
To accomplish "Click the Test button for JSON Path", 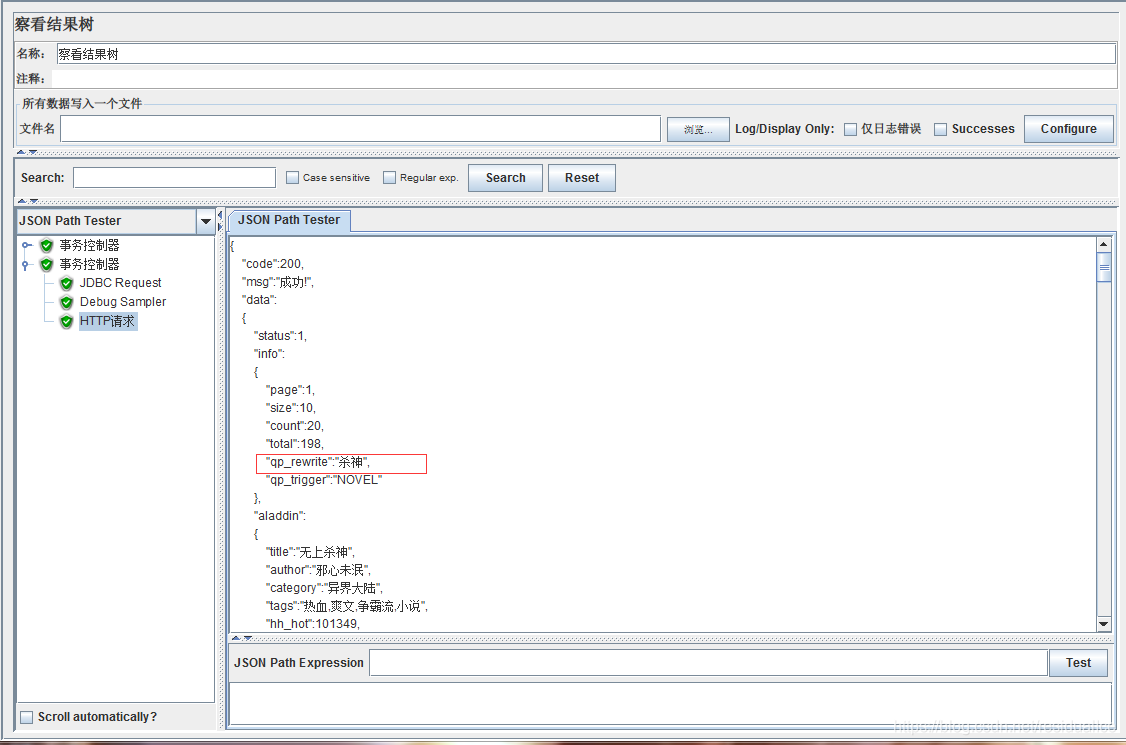I will pyautogui.click(x=1078, y=662).
